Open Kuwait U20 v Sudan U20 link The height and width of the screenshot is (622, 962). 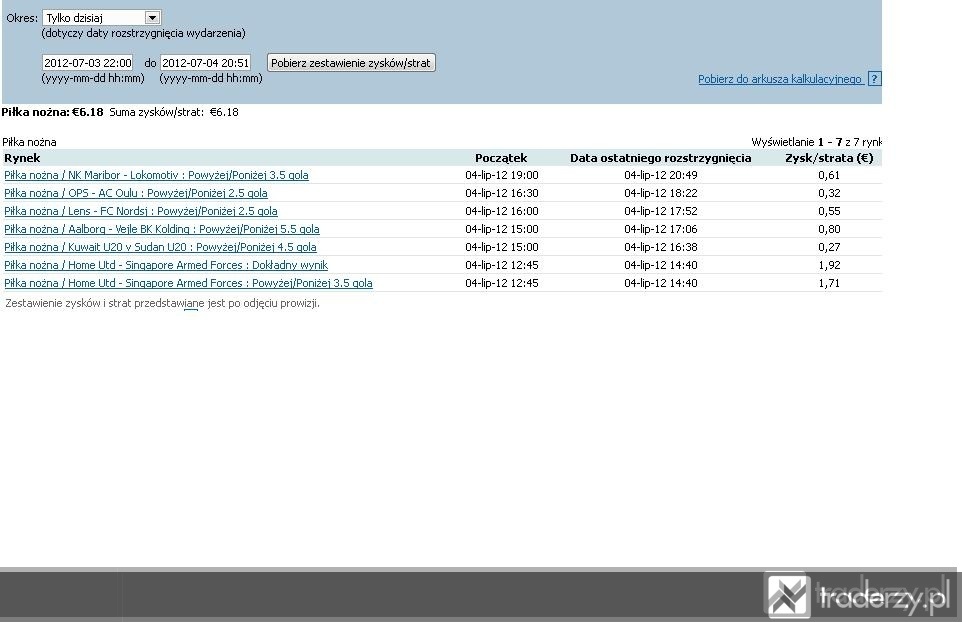click(x=160, y=247)
